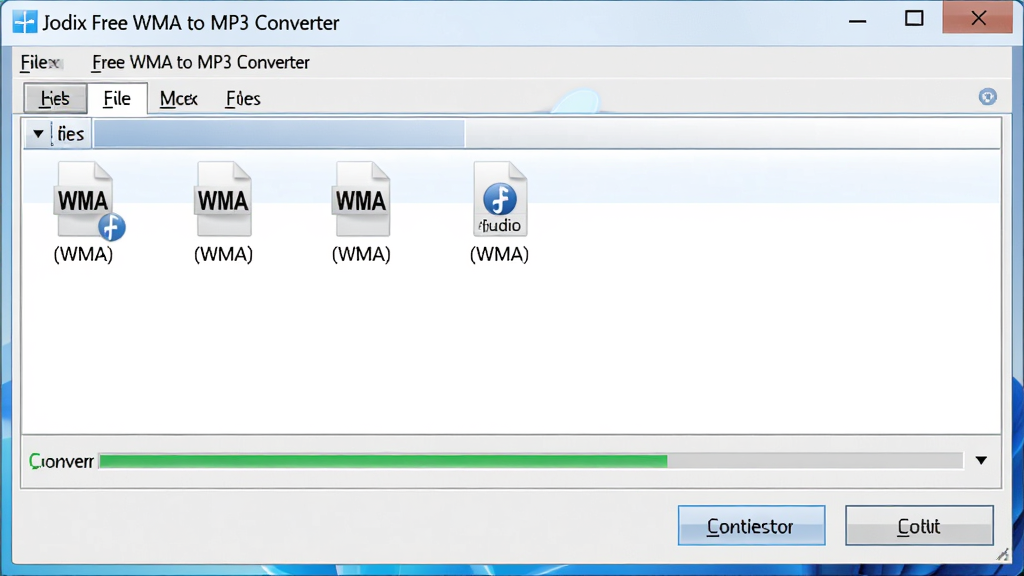Click the 'Contiestor' button
The height and width of the screenshot is (576, 1024).
point(751,526)
